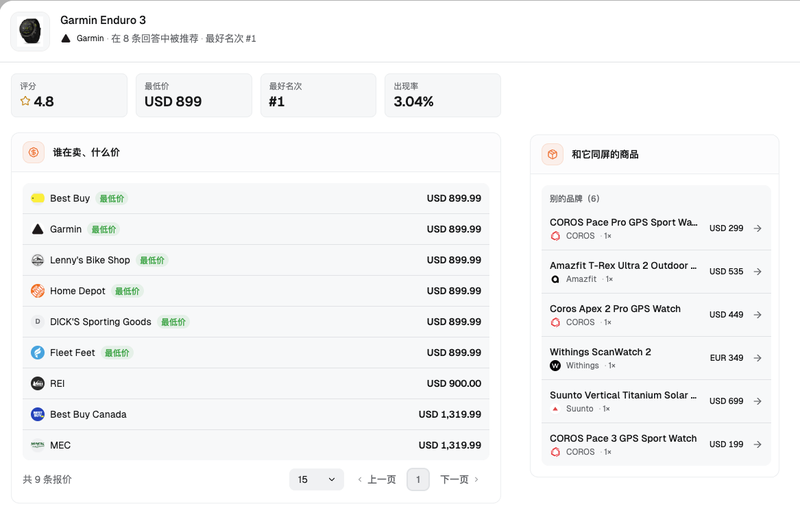Screen dimensions: 800x511
Task: Go to previous page with 上一页
Action: pyautogui.click(x=377, y=479)
